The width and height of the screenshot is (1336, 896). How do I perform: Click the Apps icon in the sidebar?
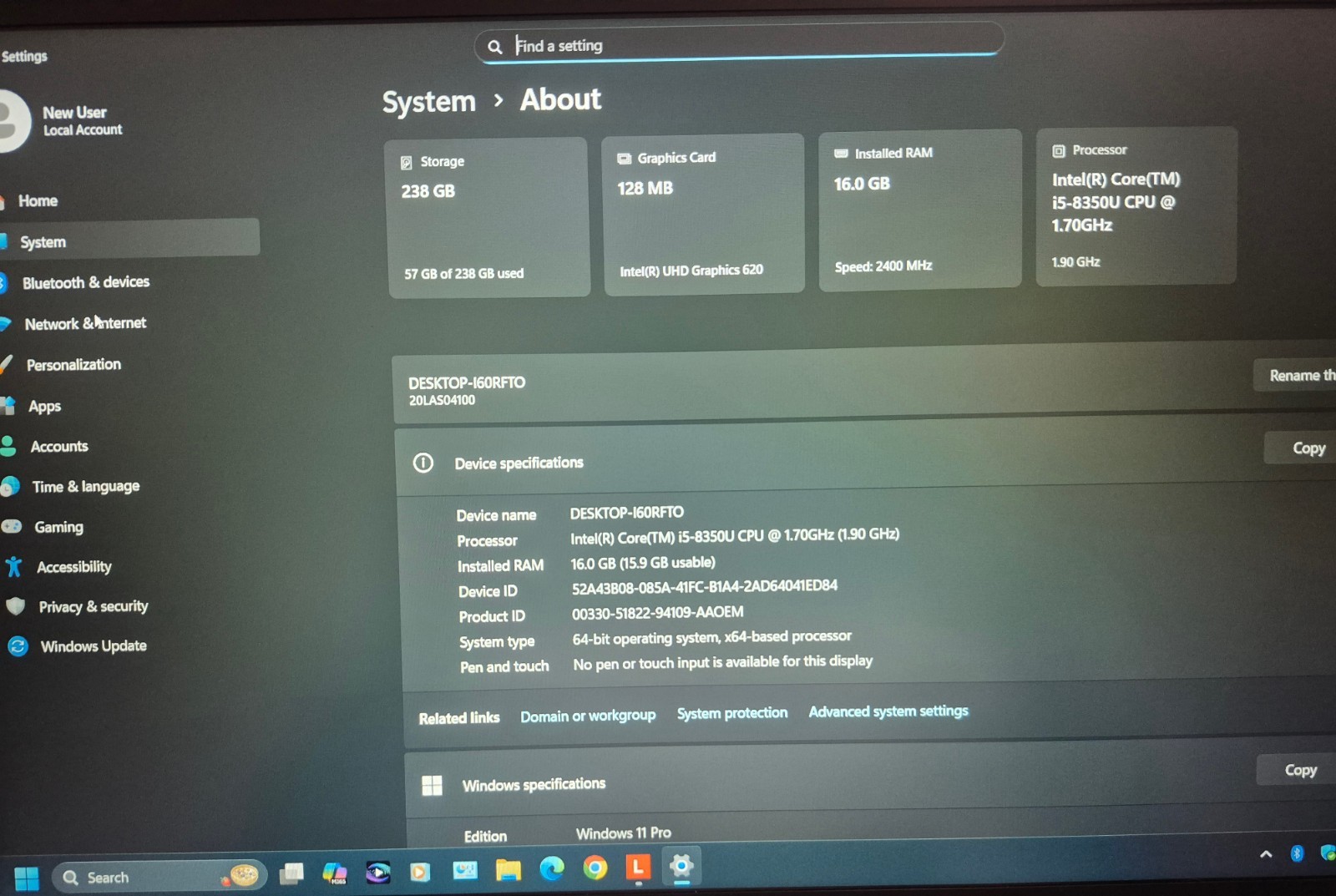pos(8,406)
